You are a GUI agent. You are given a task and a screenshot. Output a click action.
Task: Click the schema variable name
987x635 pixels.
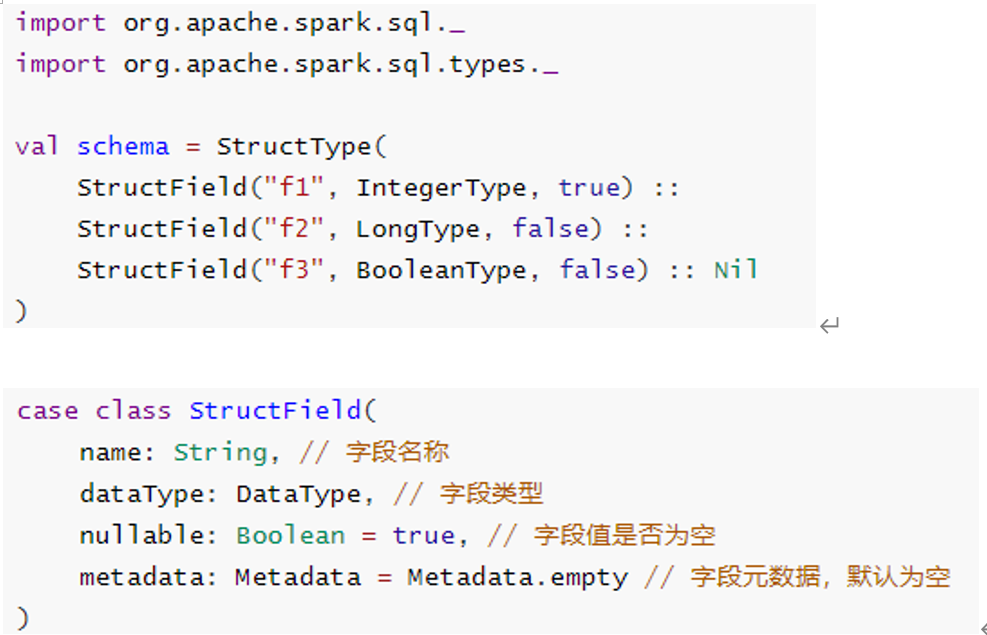tap(123, 146)
